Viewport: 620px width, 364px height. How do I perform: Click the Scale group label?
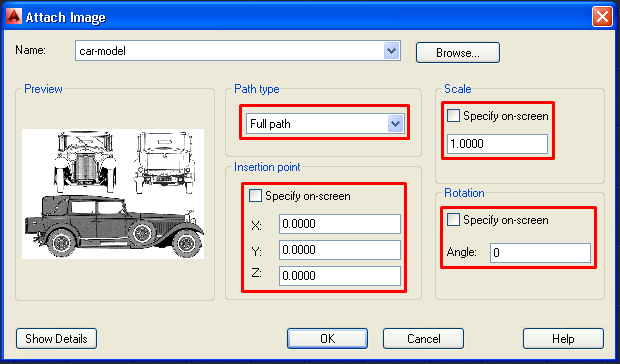[x=457, y=89]
